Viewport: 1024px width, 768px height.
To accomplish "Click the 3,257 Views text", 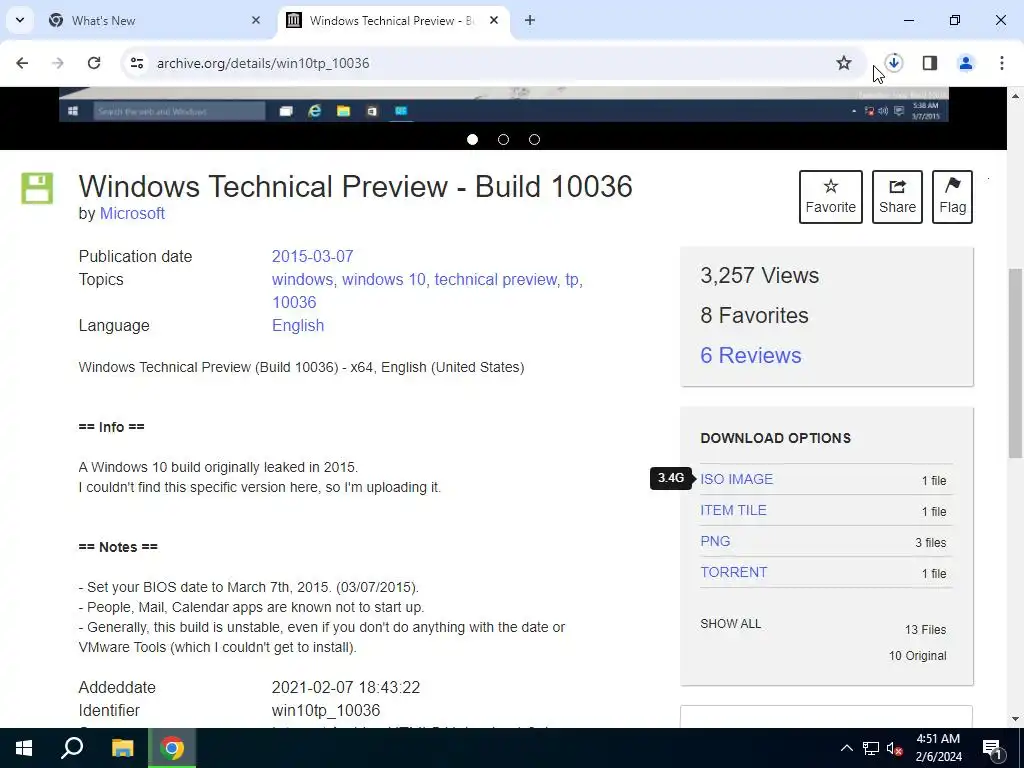I will (x=760, y=276).
